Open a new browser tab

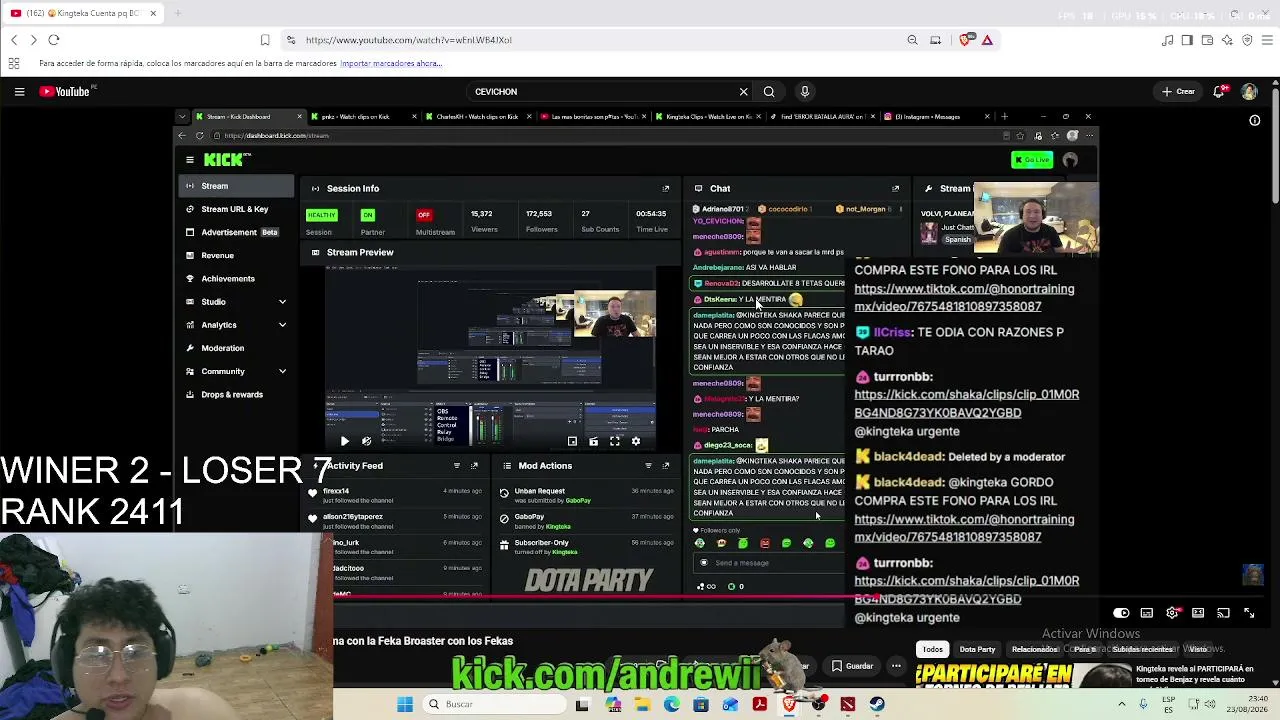(x=178, y=13)
